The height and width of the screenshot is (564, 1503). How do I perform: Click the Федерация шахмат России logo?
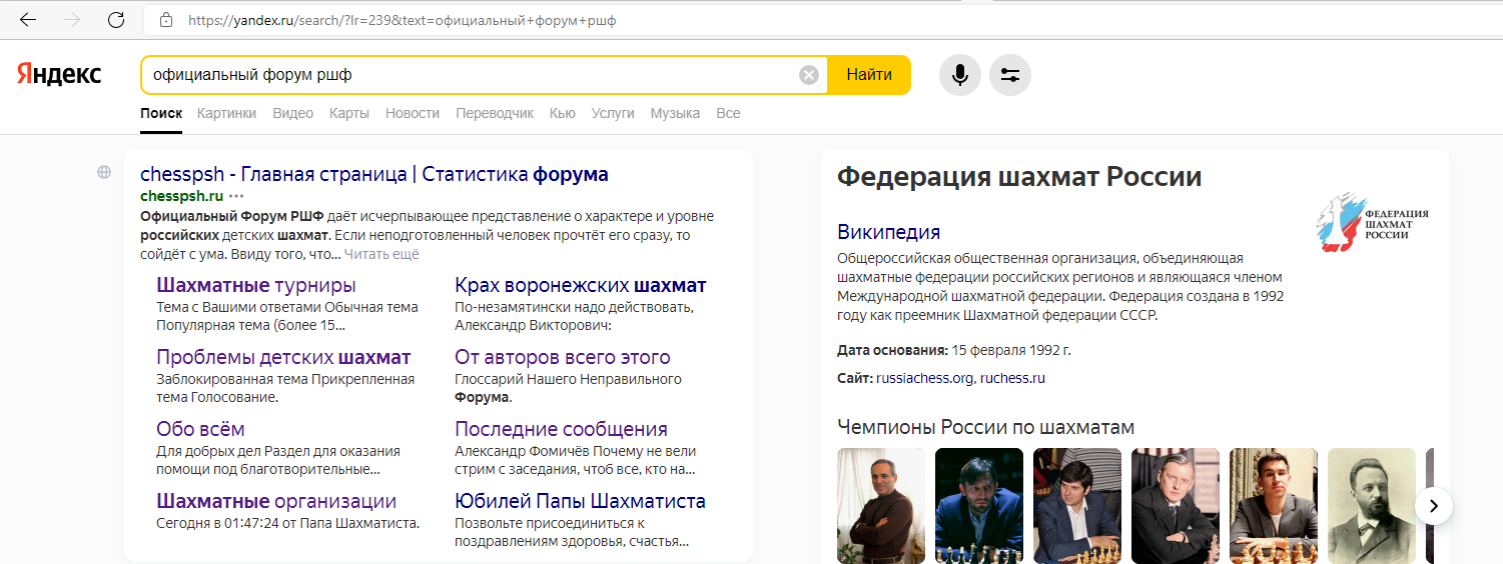pos(1372,221)
